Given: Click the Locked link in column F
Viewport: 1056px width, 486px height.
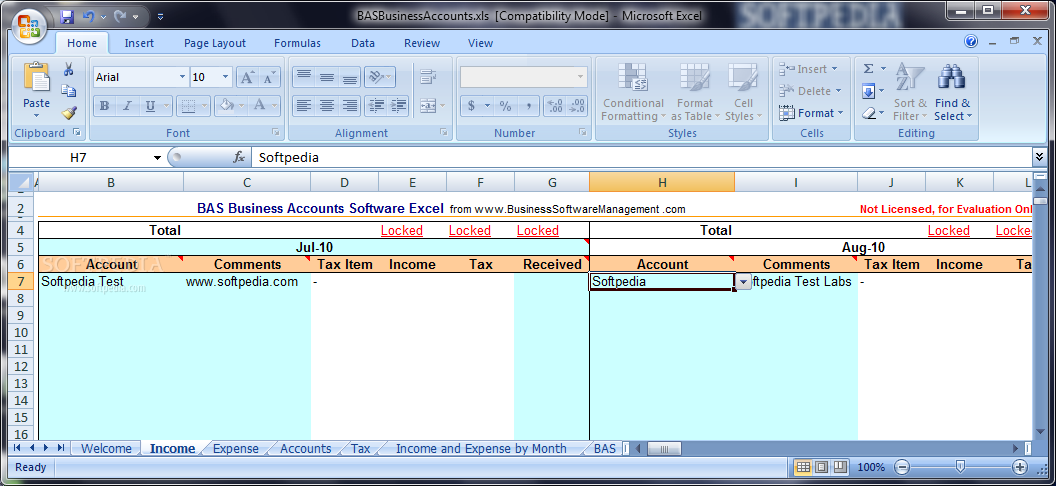Looking at the screenshot, I should 469,230.
